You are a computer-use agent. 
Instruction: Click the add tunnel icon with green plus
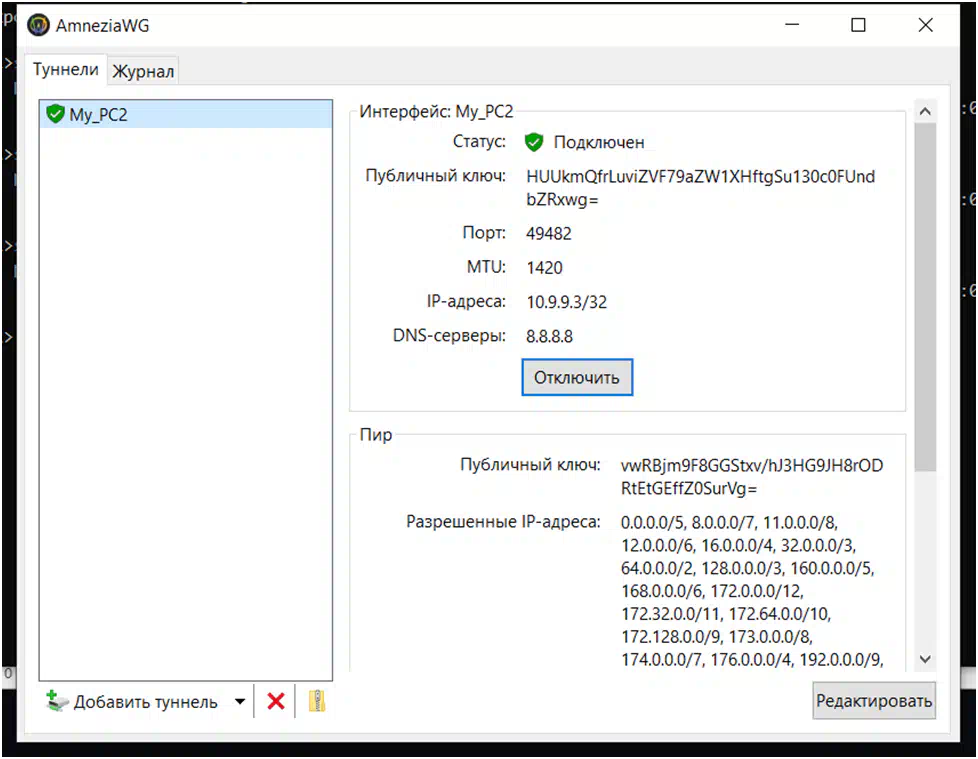pyautogui.click(x=57, y=702)
